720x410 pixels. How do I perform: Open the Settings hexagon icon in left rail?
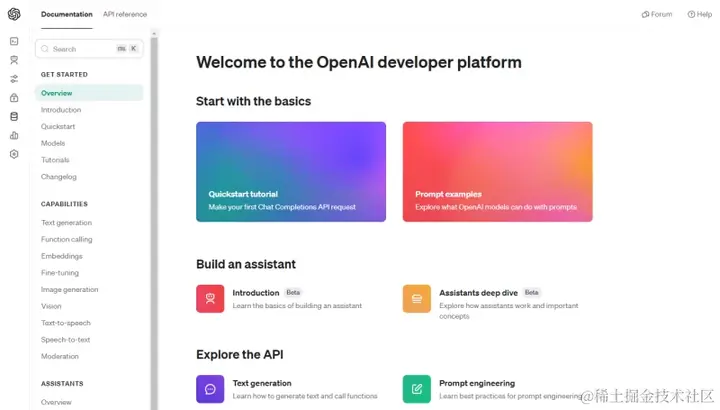pos(14,154)
